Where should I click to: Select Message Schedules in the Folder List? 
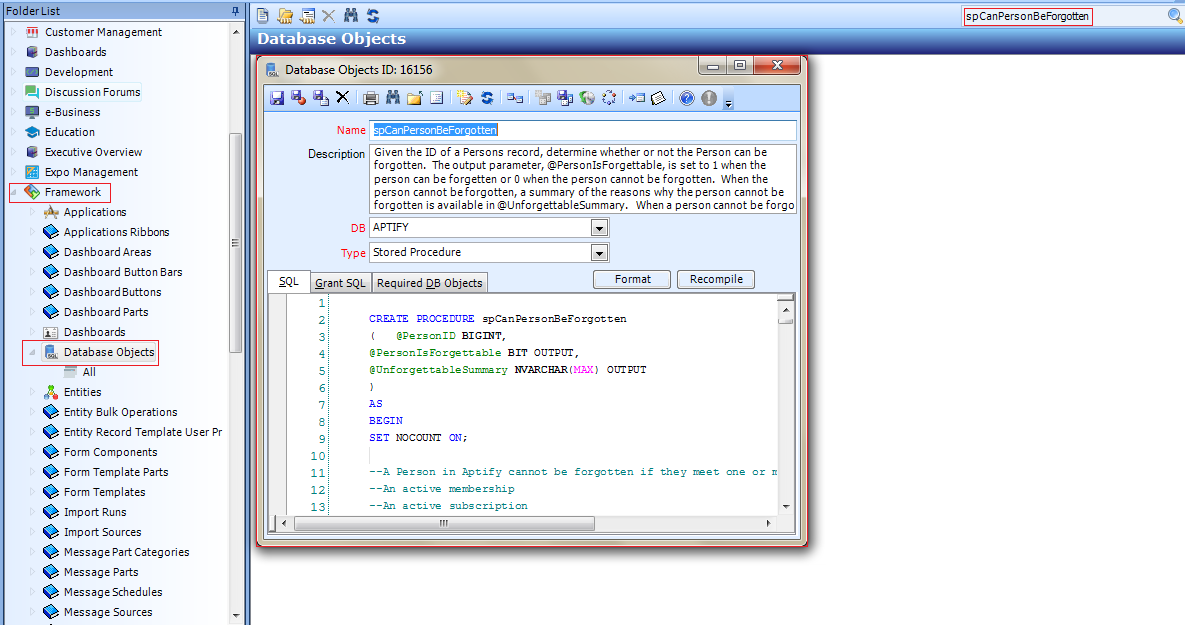[113, 592]
